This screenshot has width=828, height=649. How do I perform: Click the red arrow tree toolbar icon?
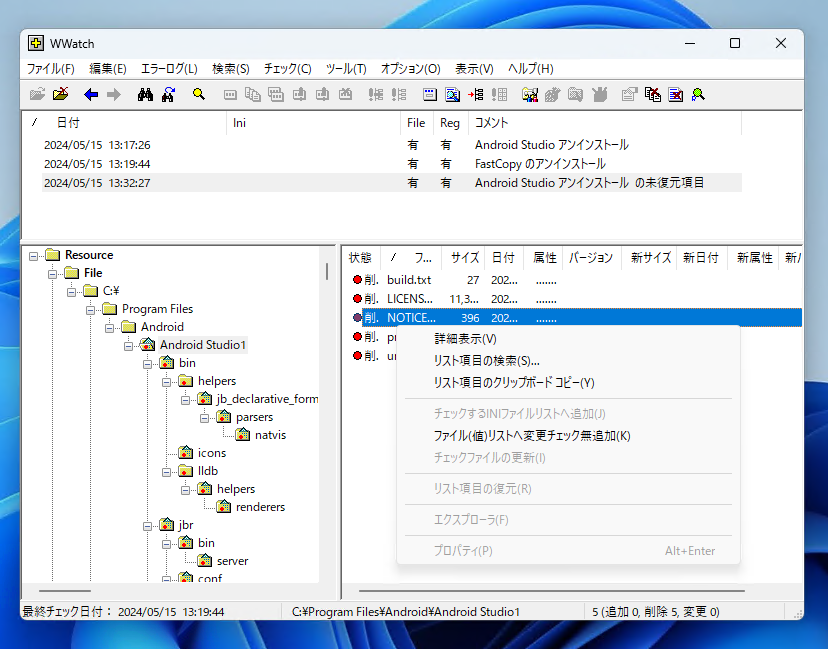click(475, 95)
